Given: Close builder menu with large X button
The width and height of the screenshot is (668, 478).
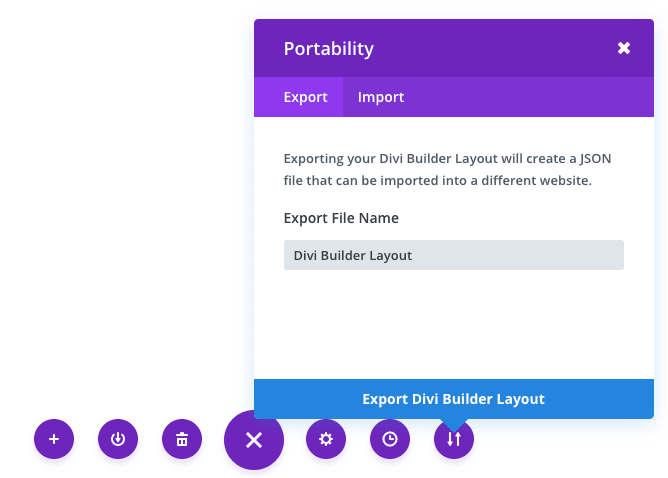Looking at the screenshot, I should click(254, 440).
